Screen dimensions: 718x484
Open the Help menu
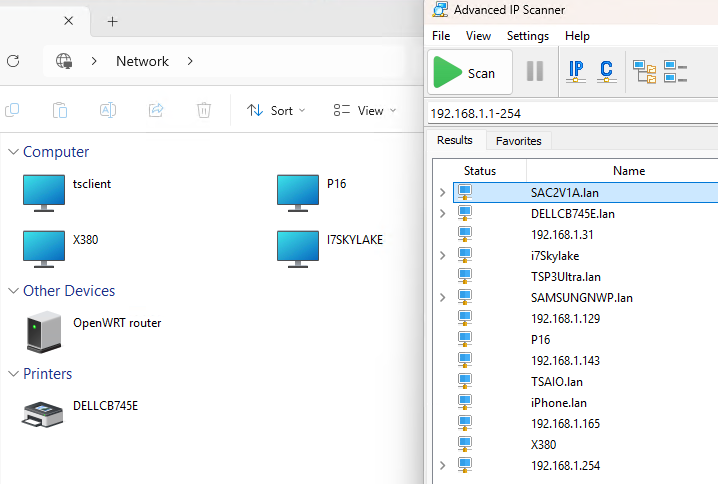click(x=577, y=36)
